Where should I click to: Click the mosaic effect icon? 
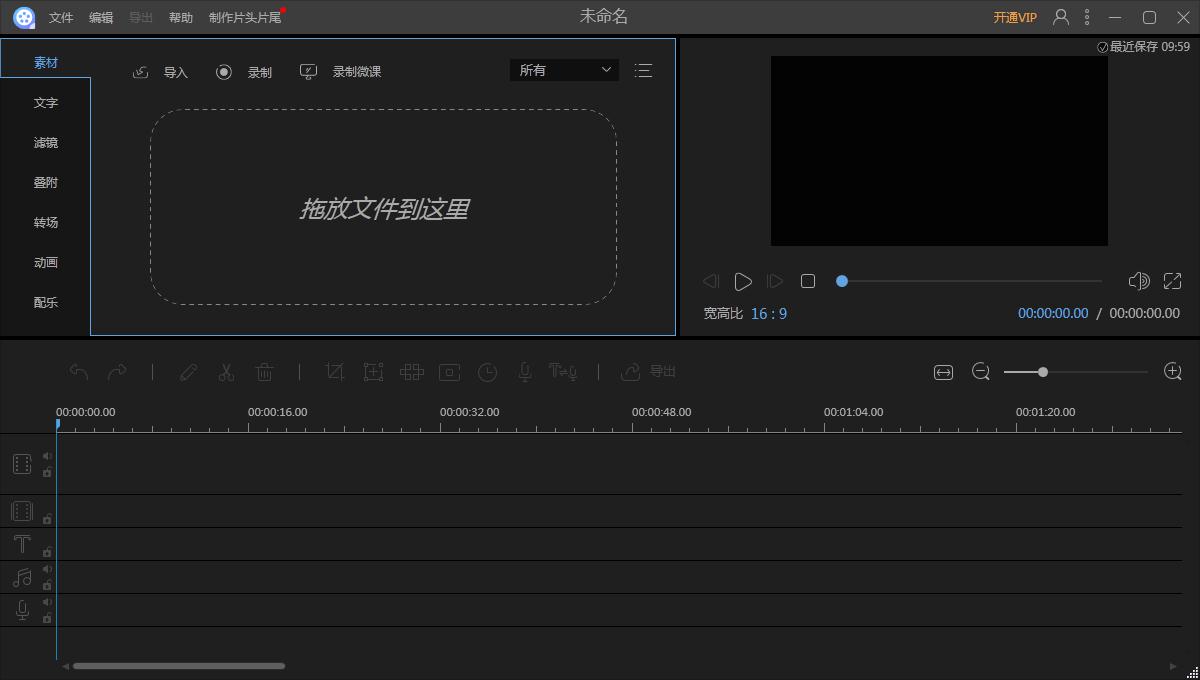coord(412,371)
